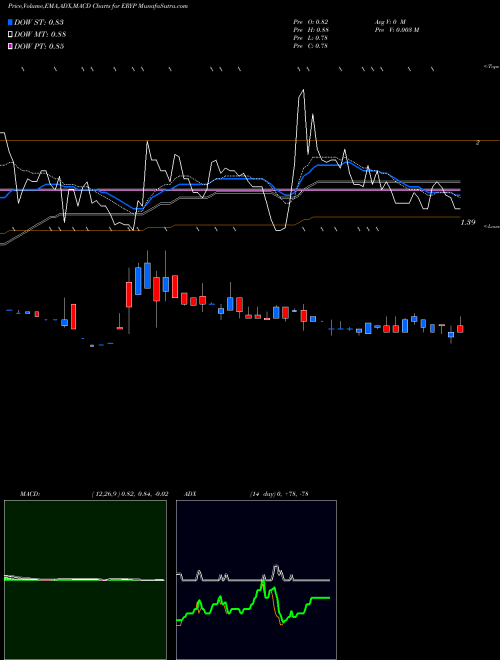
Task: Click the 'Avg V: 0 M' volume text
Action: point(390,21)
